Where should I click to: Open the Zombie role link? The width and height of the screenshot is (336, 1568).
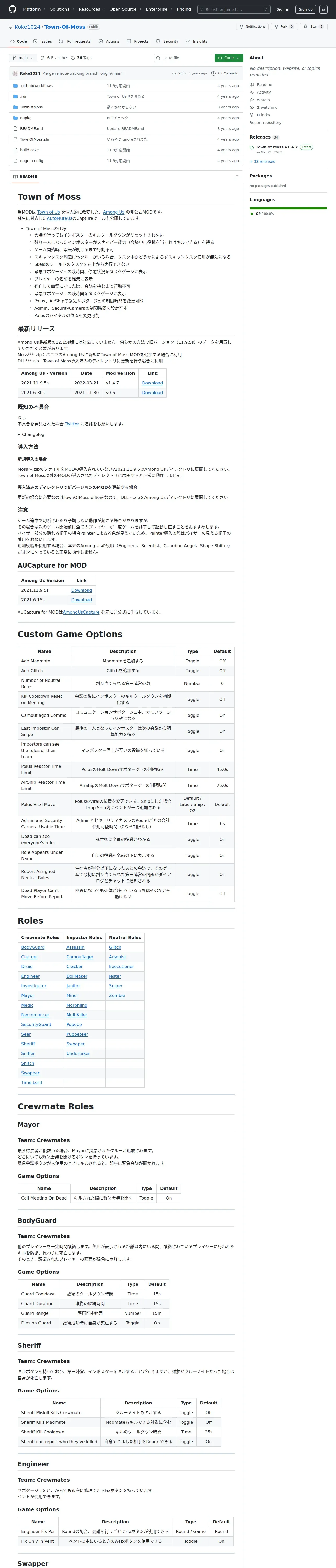(x=117, y=996)
